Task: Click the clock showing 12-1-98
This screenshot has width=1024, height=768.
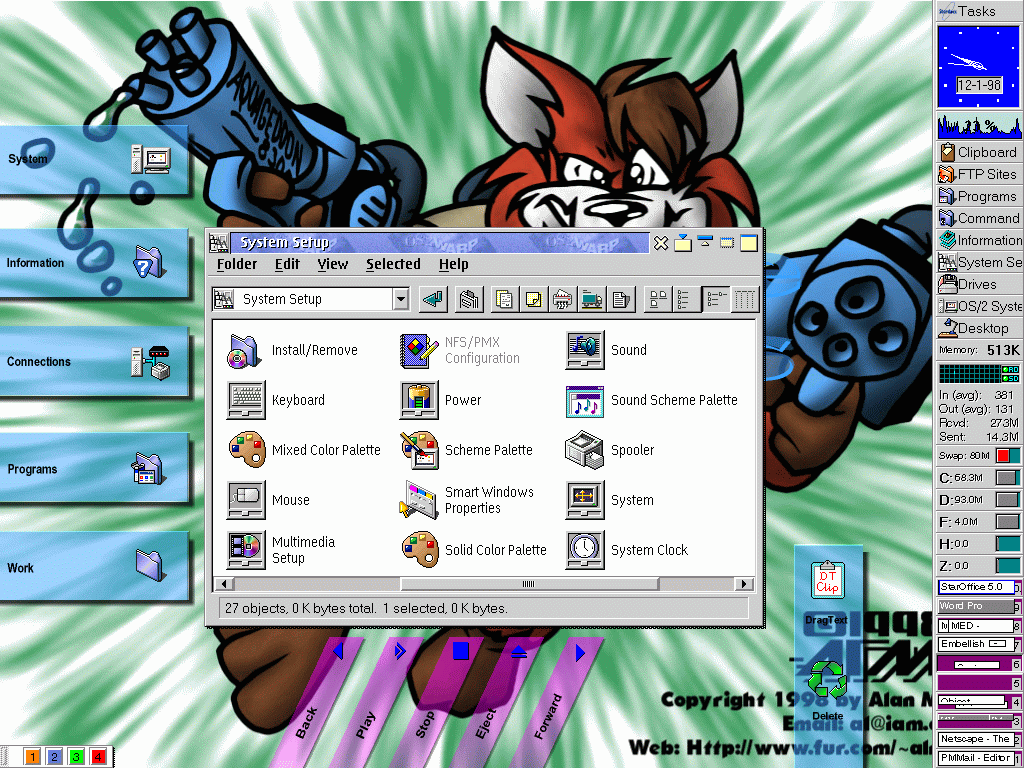Action: point(978,67)
